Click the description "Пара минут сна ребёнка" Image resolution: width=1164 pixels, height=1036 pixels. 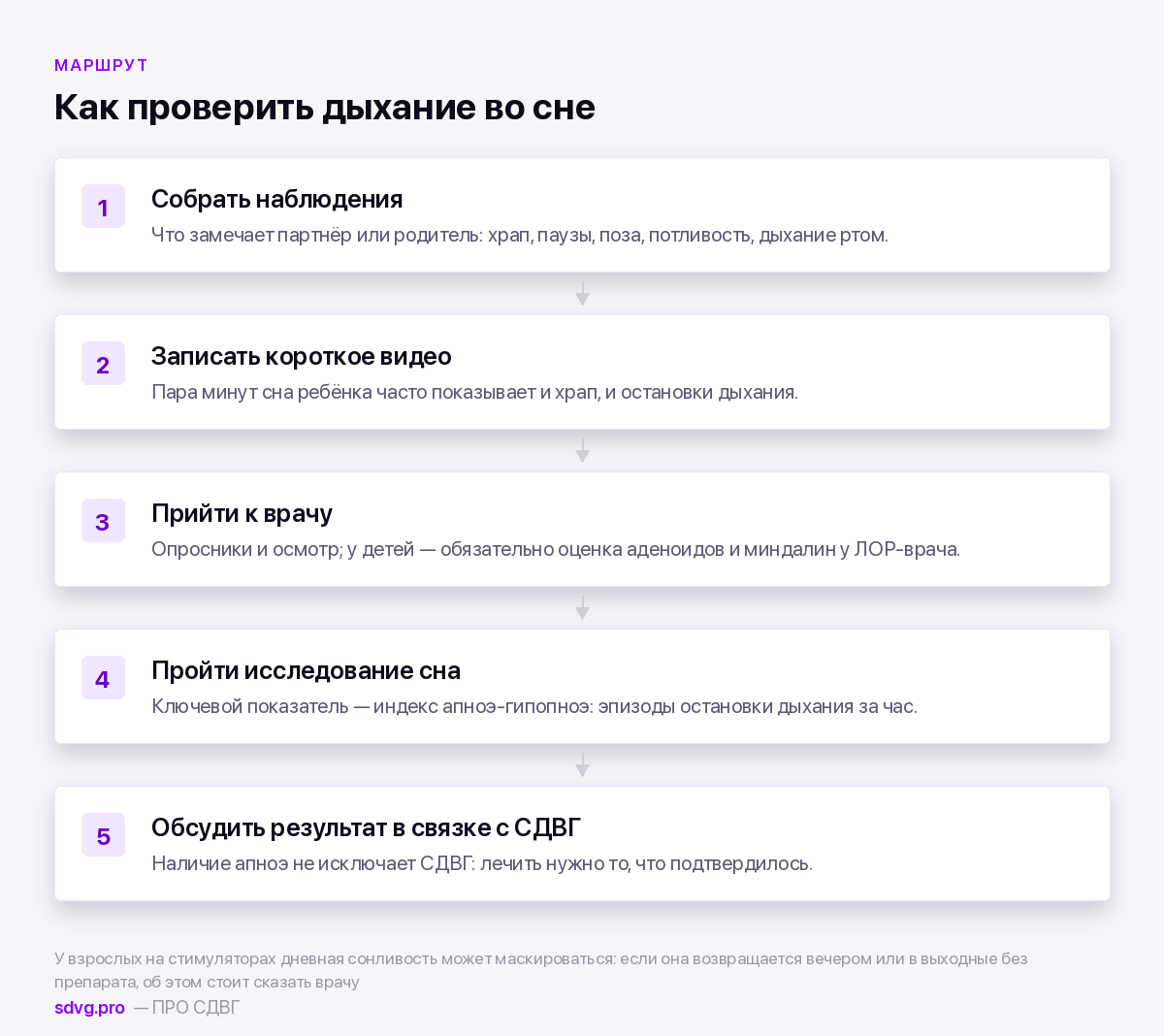(x=474, y=392)
